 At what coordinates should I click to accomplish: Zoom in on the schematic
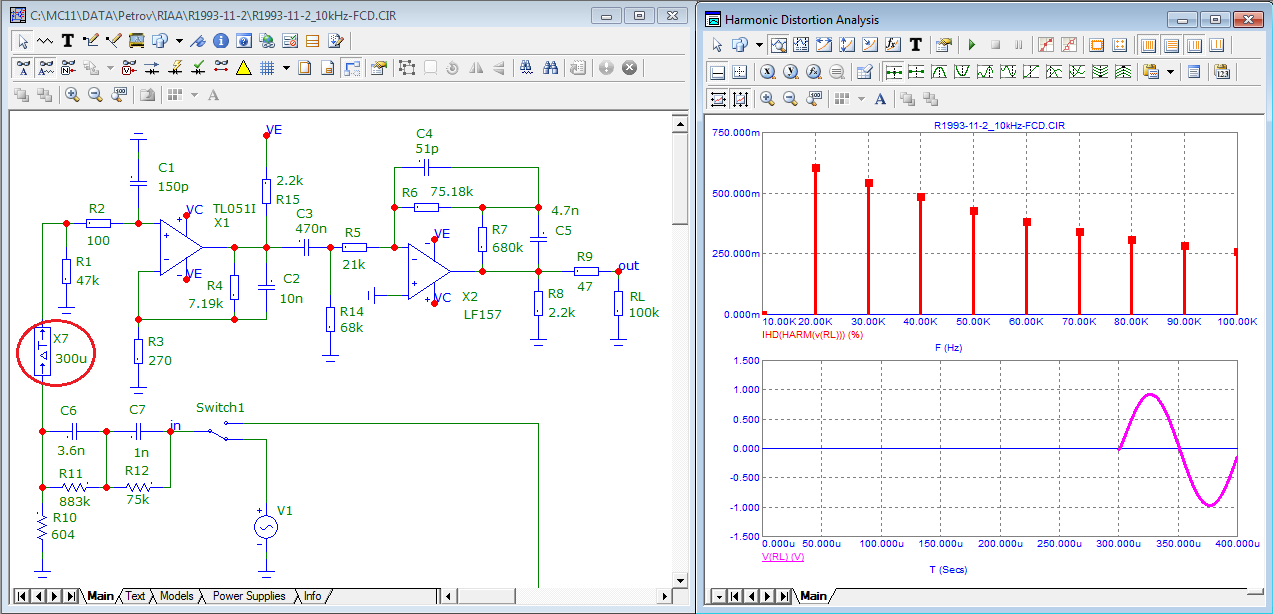[x=72, y=95]
